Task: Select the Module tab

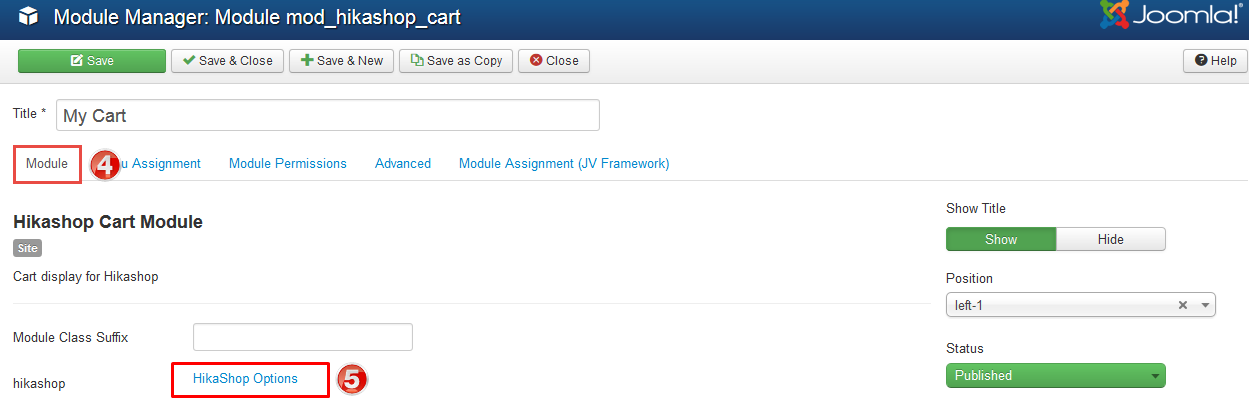Action: (47, 163)
